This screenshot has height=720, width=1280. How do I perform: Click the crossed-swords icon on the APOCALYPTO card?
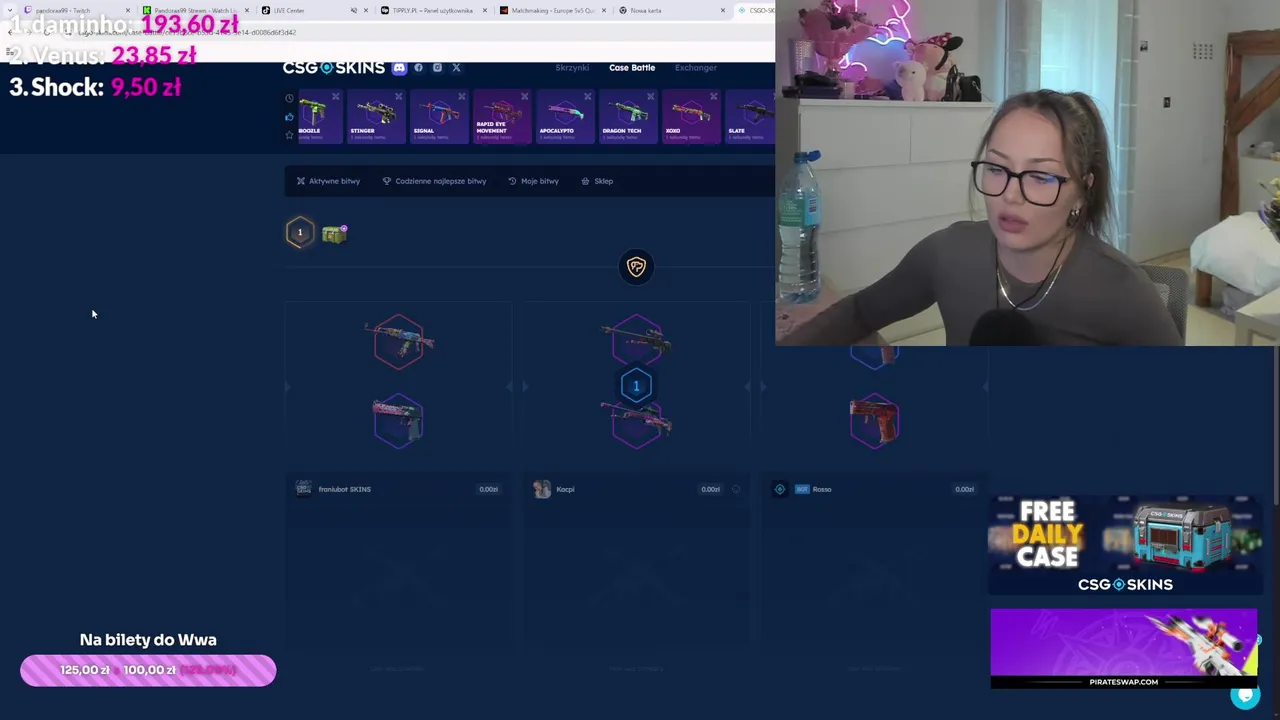point(587,97)
